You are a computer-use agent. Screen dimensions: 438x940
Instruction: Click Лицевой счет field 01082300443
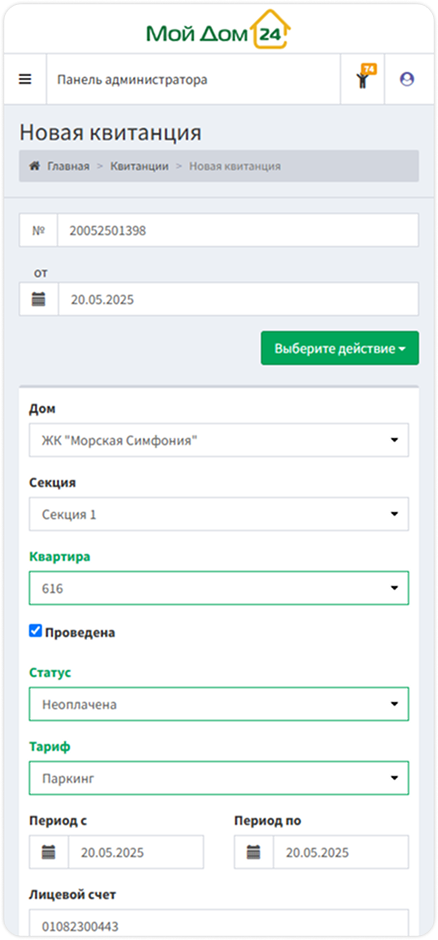[x=219, y=924]
